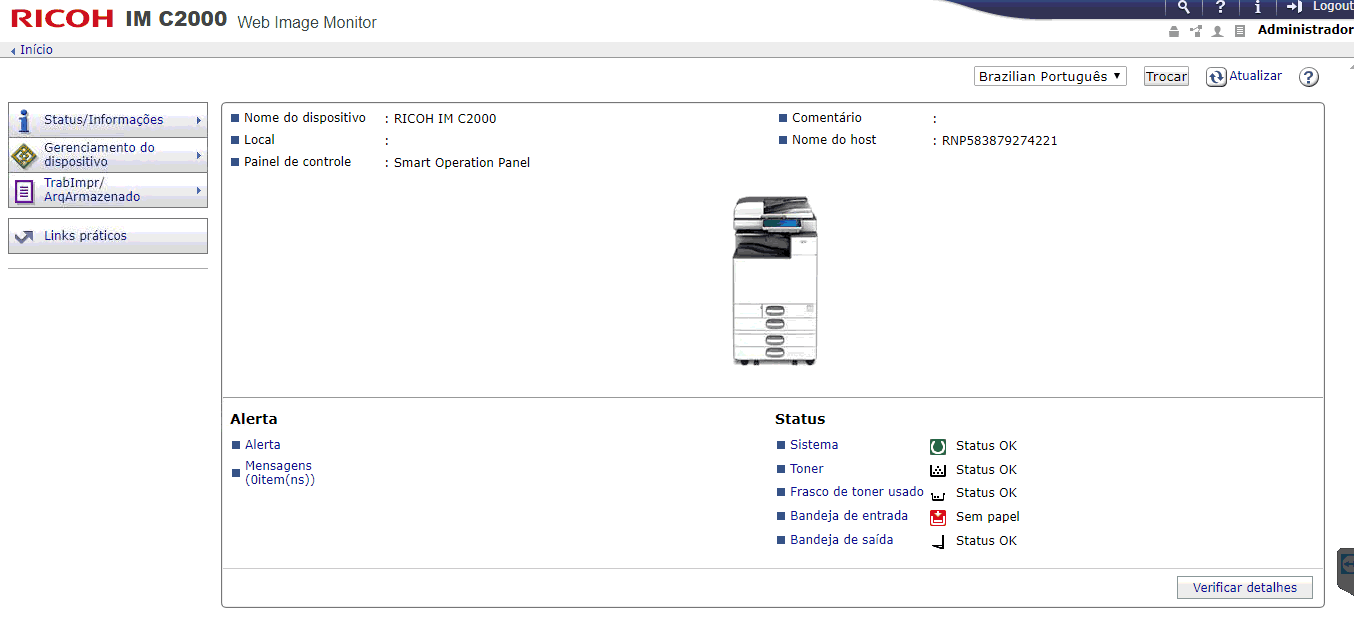Click the Toner status icon
Screen dimensions: 1354x638
coord(937,469)
